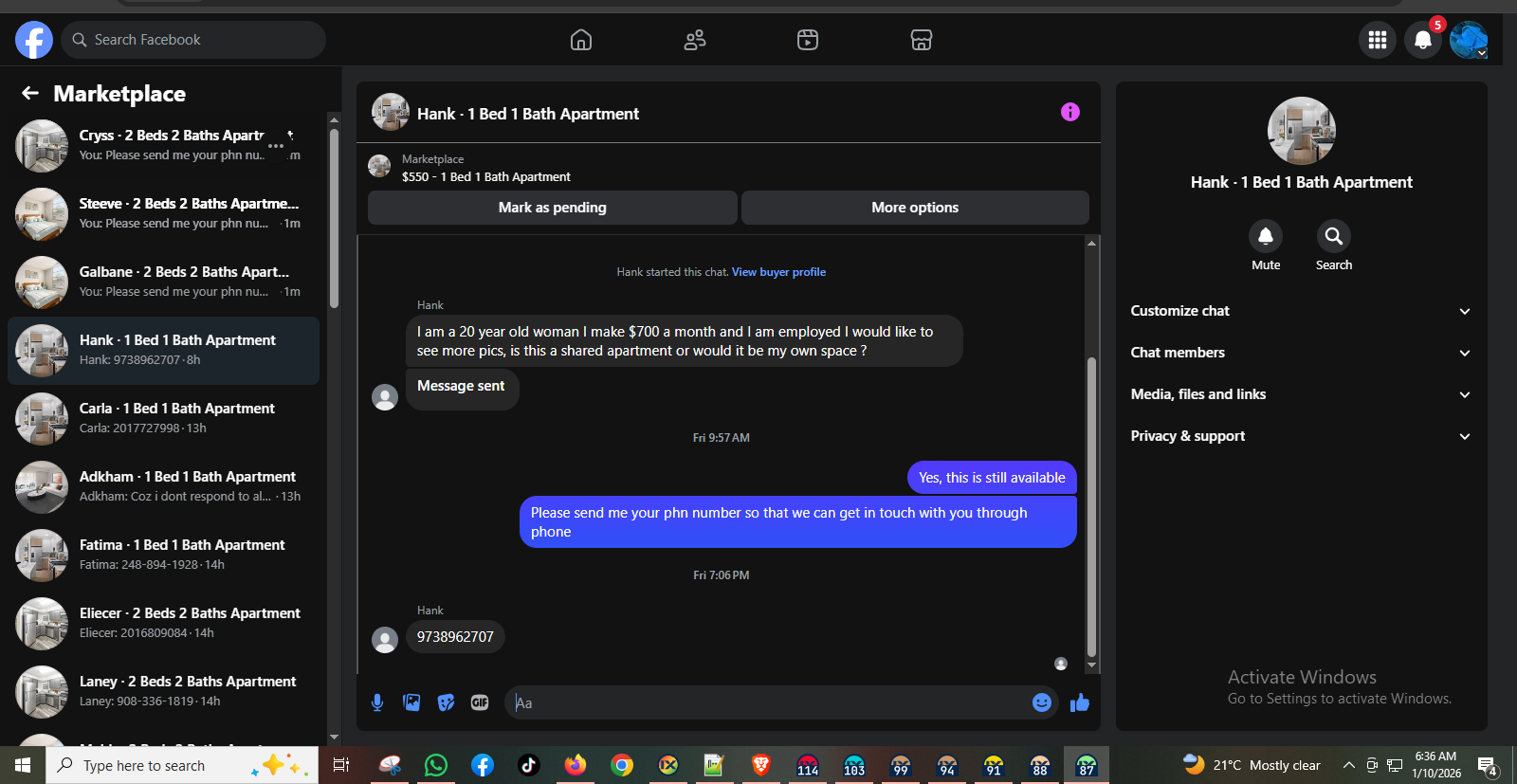1517x784 pixels.
Task: Open Adkham 1 Bed 1 Bath conversation
Action: [163, 487]
